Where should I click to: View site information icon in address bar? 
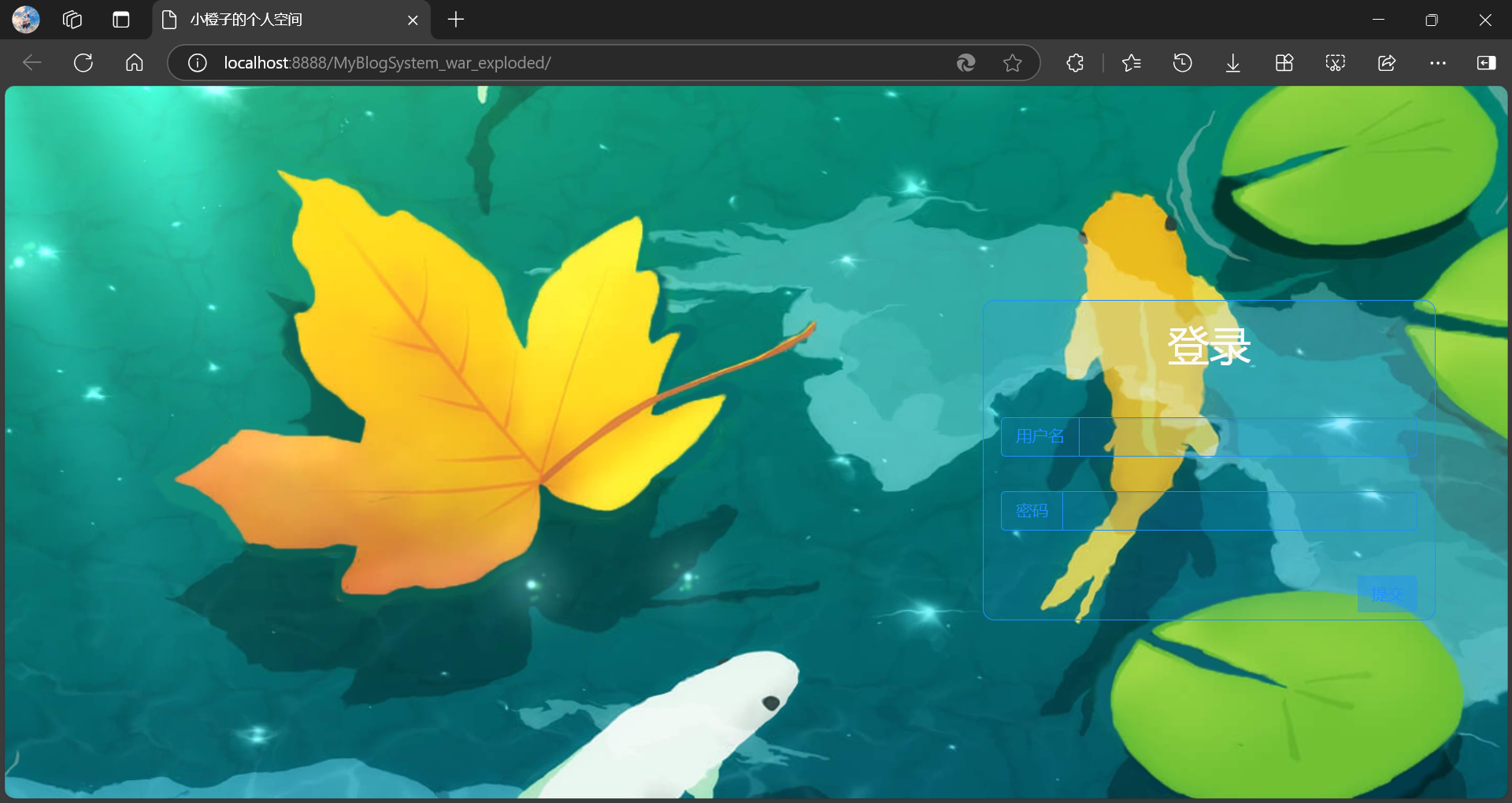[197, 63]
